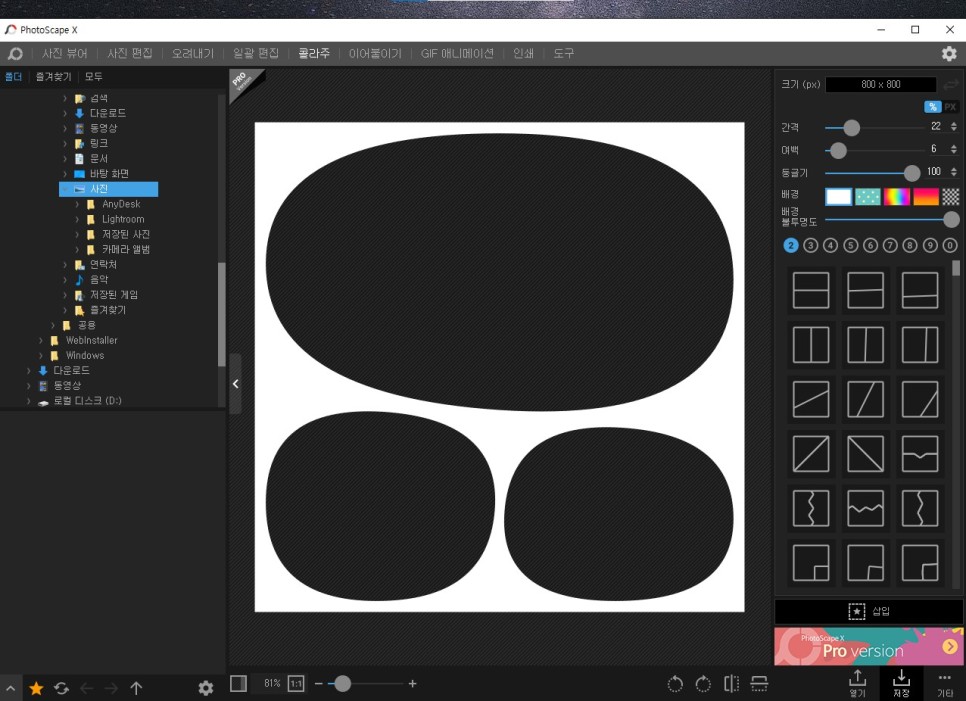Open the 오려내기 tab
Image resolution: width=966 pixels, height=701 pixels.
pyautogui.click(x=193, y=54)
